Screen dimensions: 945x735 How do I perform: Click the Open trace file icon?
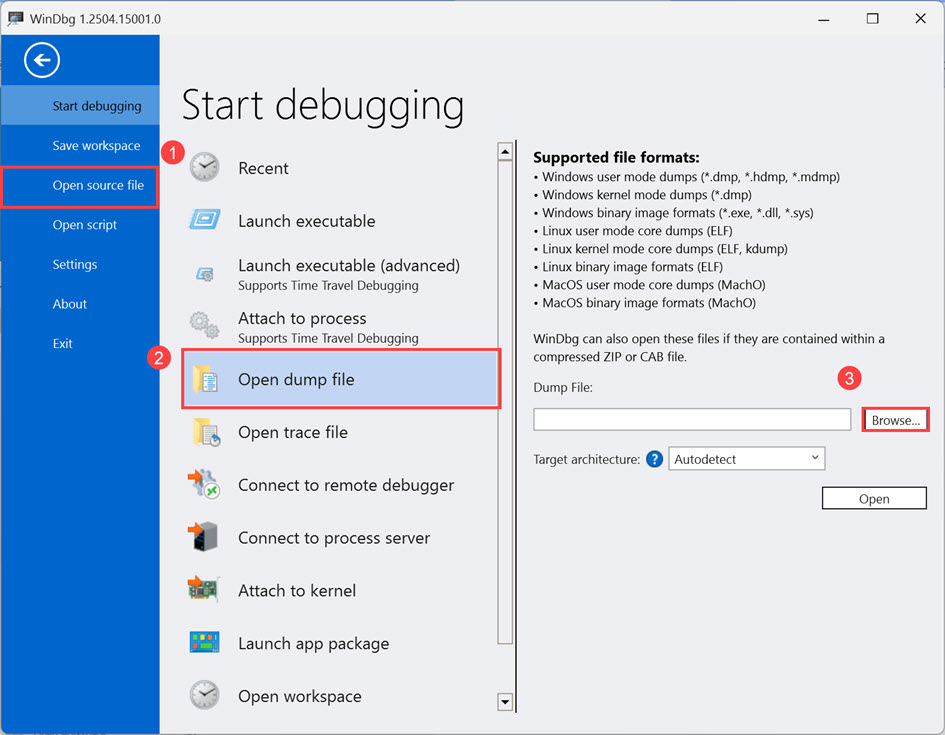pos(206,432)
